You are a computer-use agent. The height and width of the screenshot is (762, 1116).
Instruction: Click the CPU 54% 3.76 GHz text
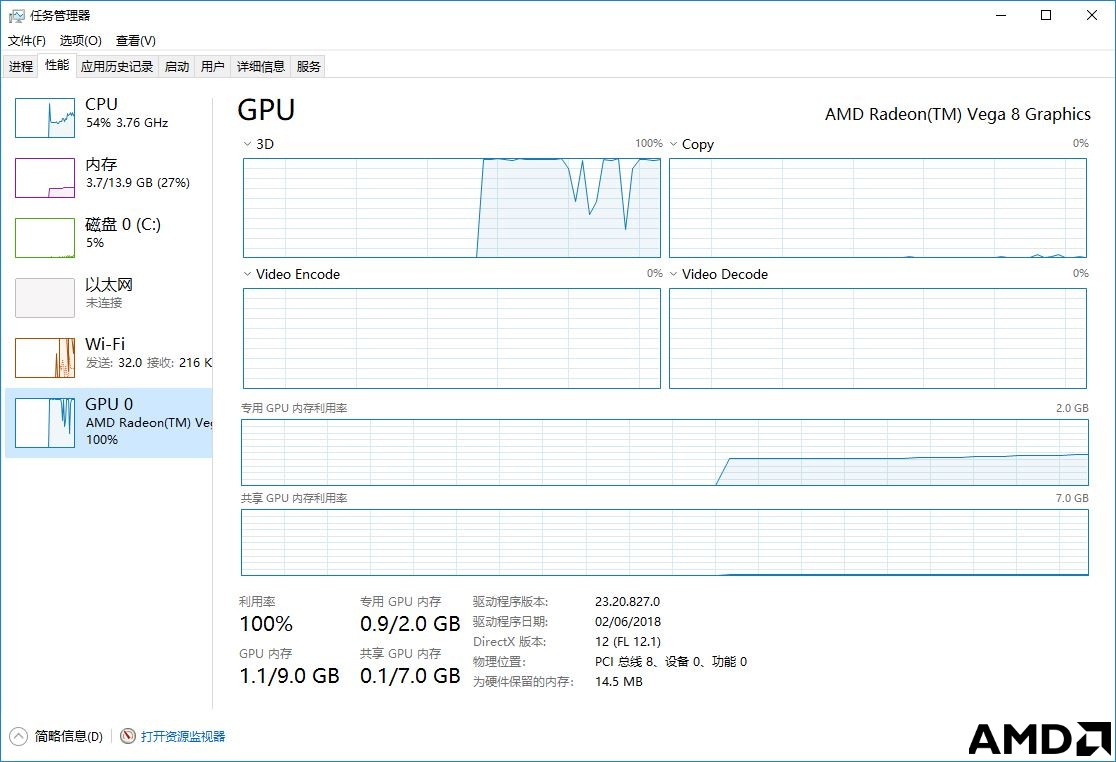(x=127, y=122)
